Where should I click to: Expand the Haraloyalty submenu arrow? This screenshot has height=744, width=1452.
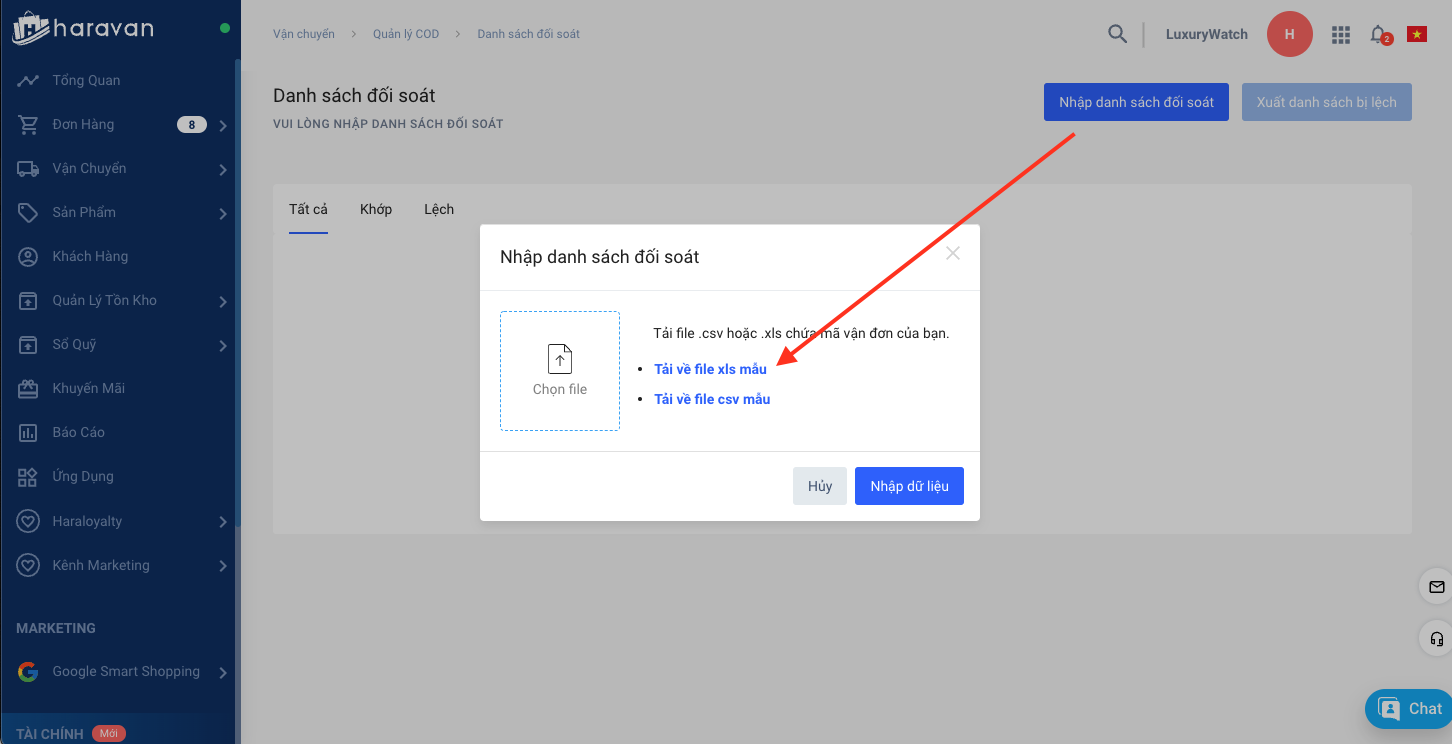tap(223, 522)
